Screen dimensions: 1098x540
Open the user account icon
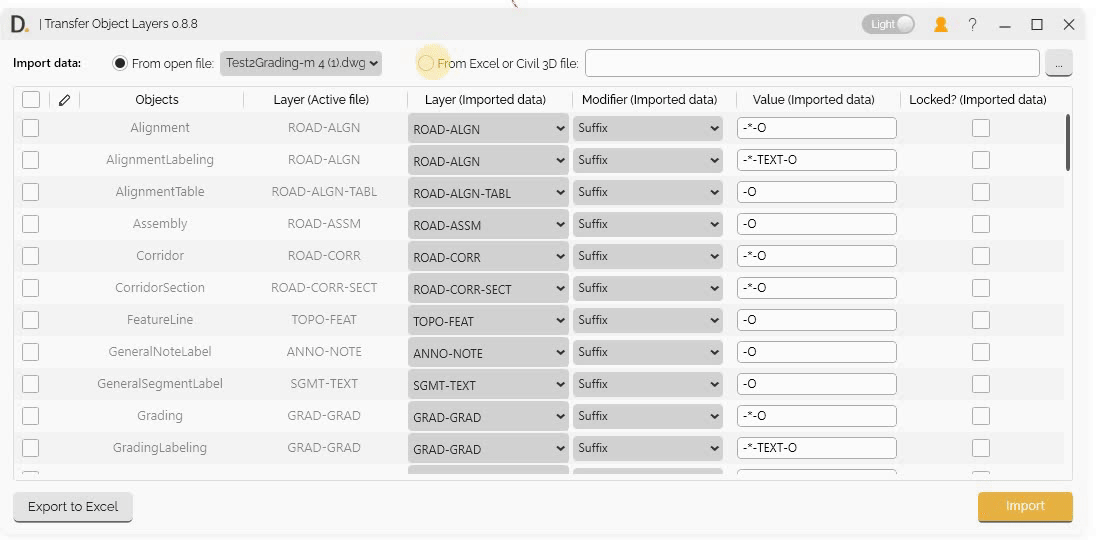(940, 25)
